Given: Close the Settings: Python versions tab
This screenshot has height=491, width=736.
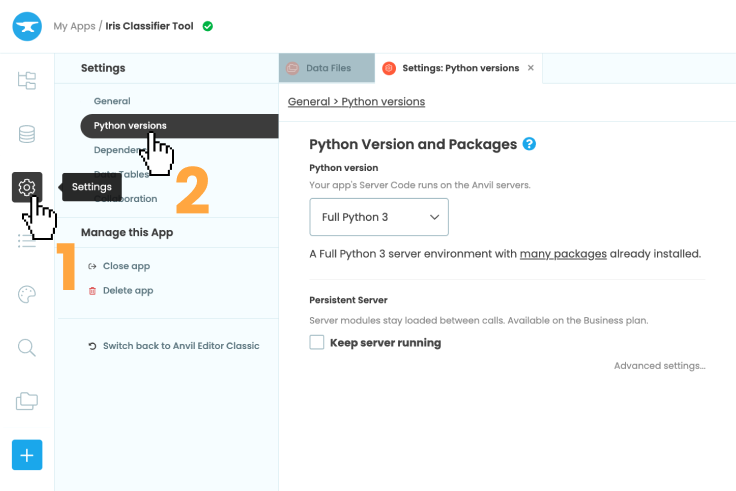Looking at the screenshot, I should point(531,68).
